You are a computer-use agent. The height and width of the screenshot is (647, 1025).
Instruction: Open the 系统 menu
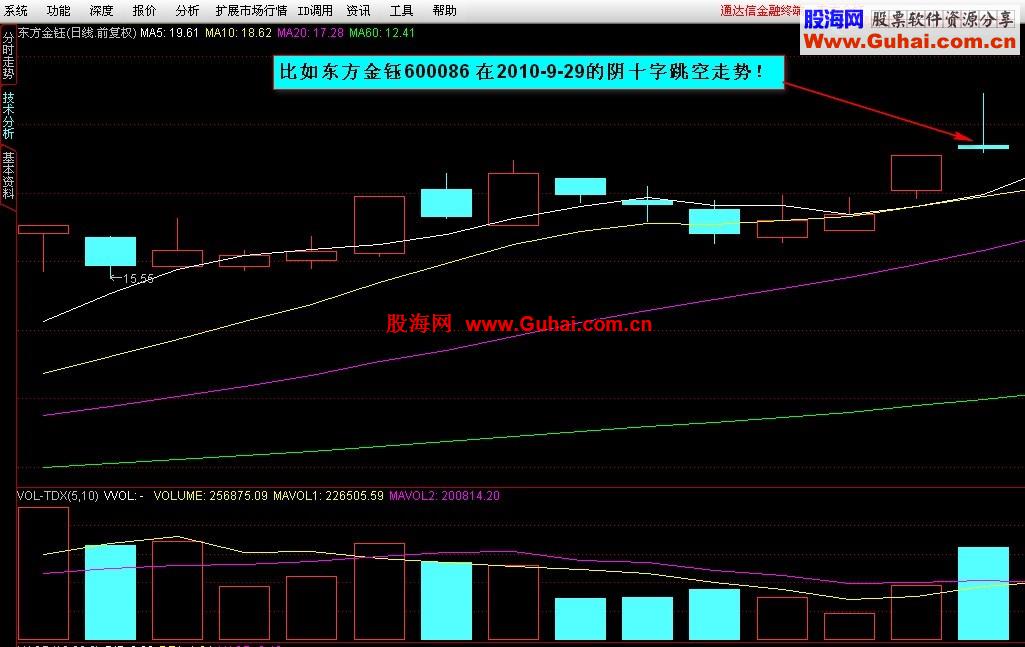16,10
